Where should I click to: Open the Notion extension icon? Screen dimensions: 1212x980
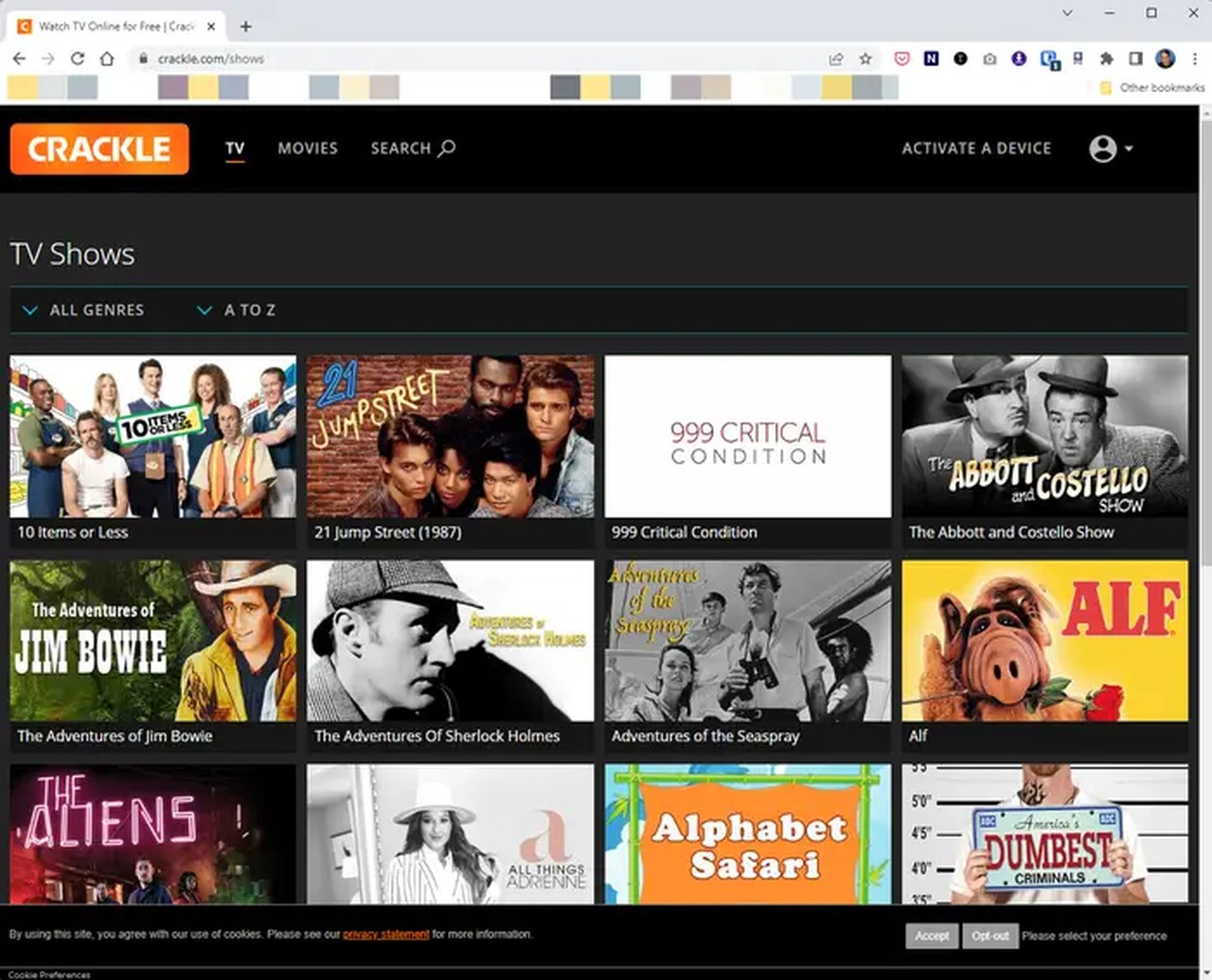click(931, 59)
